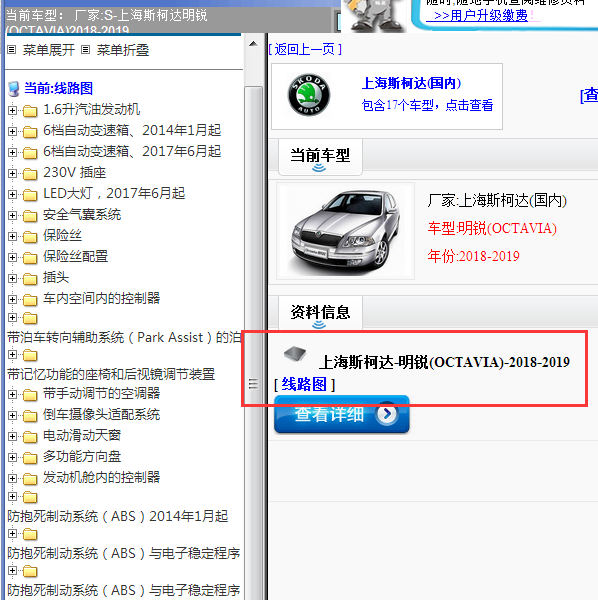Click the 年份:2018-2019 red text

[x=473, y=256]
